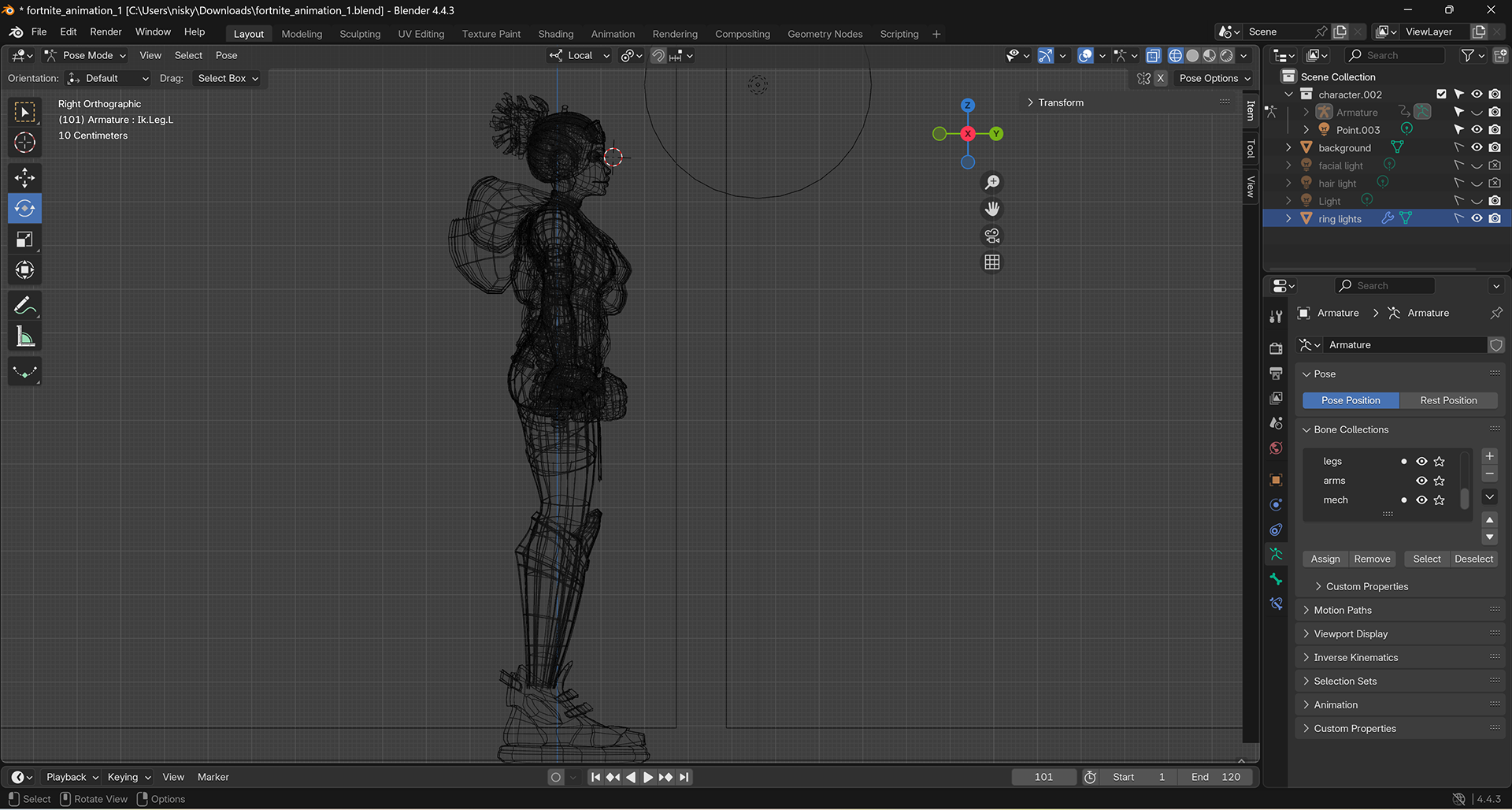Click the Breakdowner pose tool
The image size is (1512, 810).
24,372
